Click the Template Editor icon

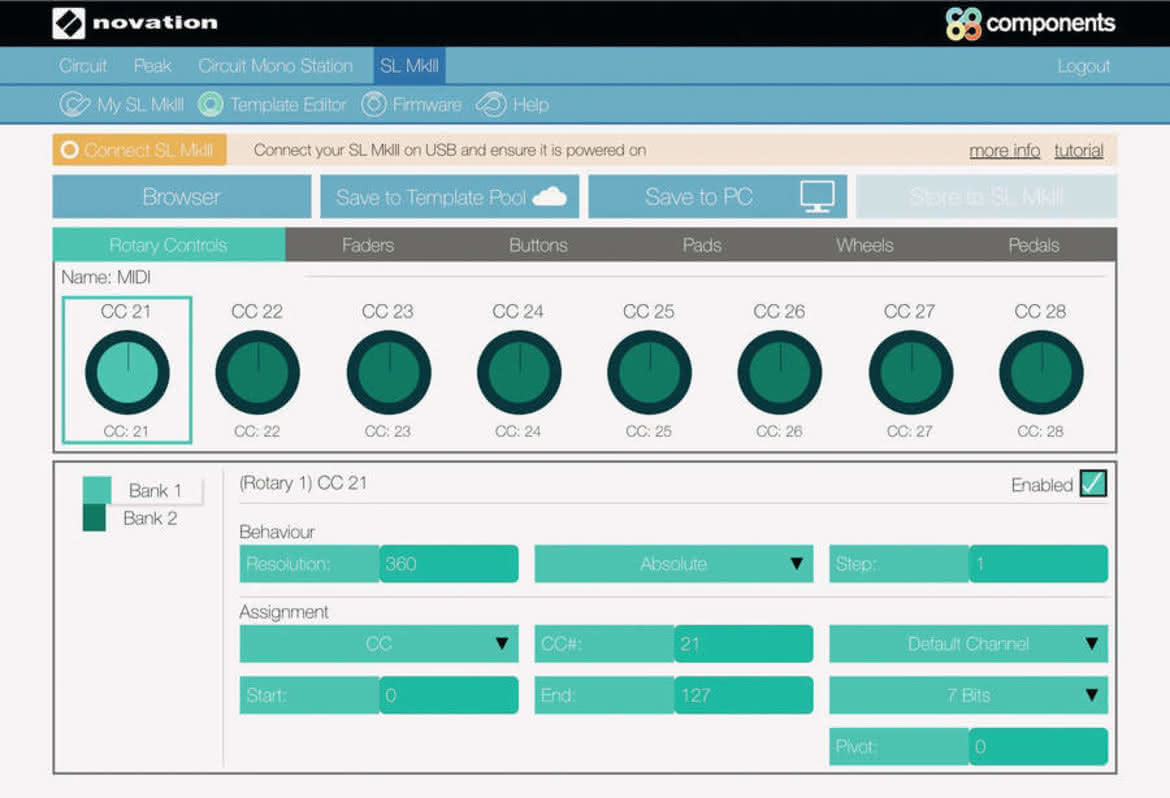(210, 105)
